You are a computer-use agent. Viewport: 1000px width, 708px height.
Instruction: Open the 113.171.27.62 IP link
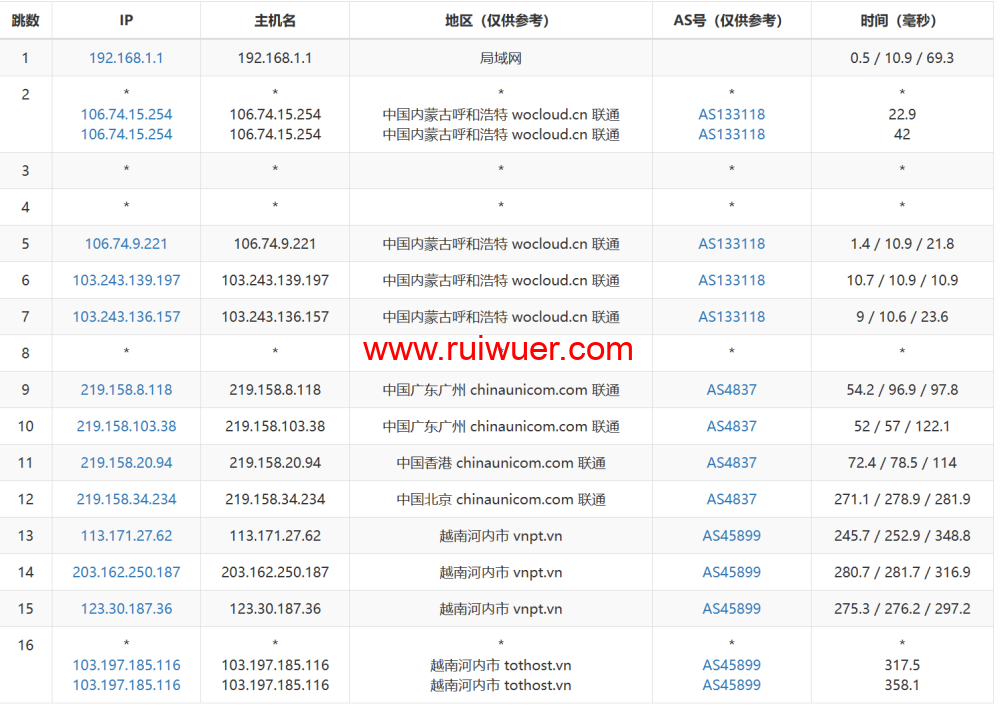[x=126, y=536]
